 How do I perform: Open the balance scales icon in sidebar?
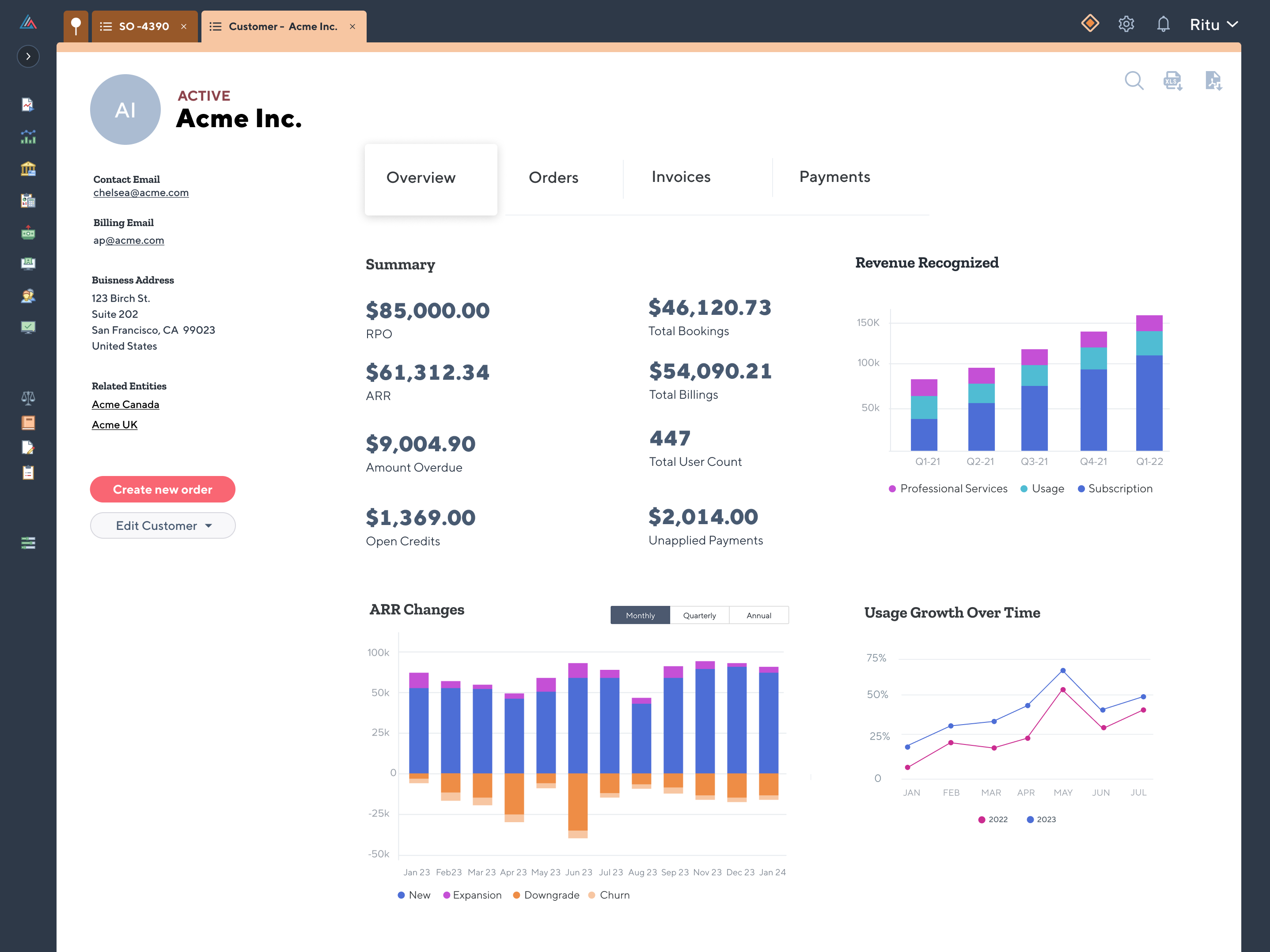[27, 398]
